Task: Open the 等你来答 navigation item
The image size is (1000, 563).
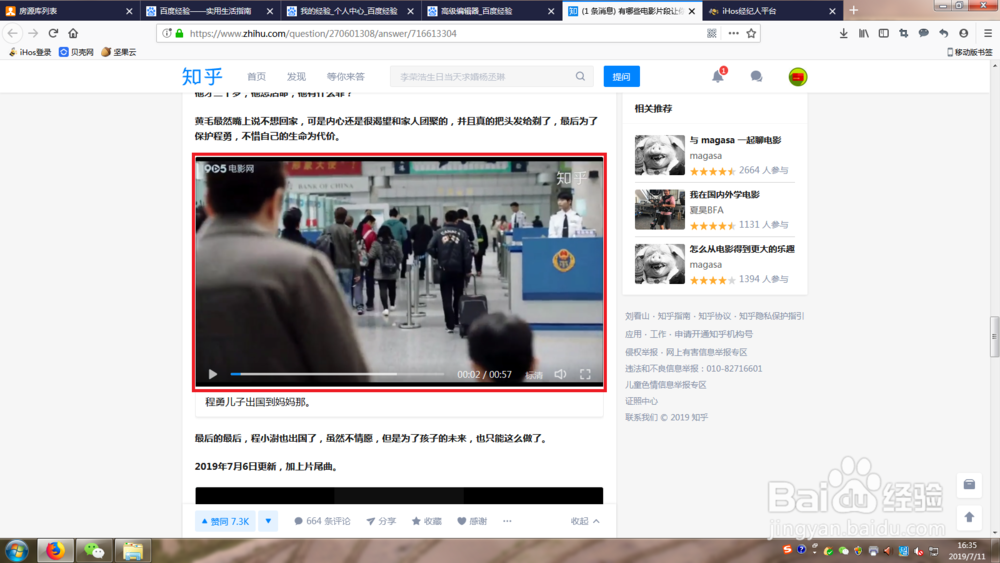Action: coord(346,77)
